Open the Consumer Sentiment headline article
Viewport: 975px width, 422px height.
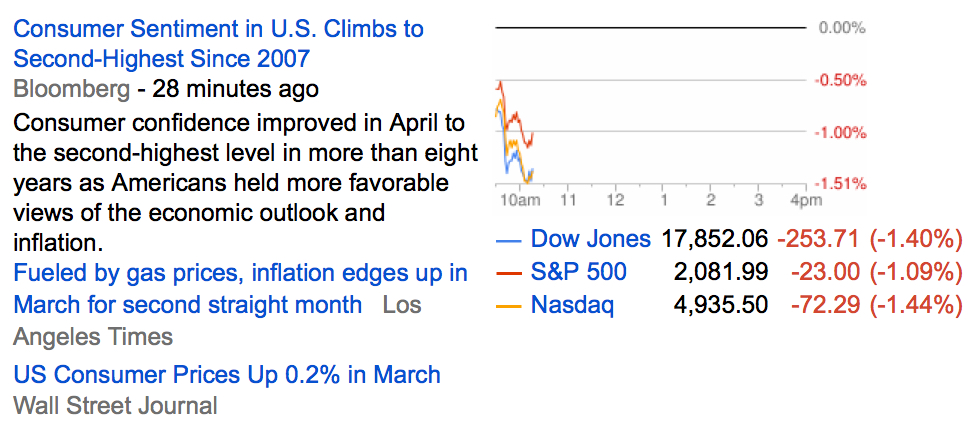tap(218, 42)
